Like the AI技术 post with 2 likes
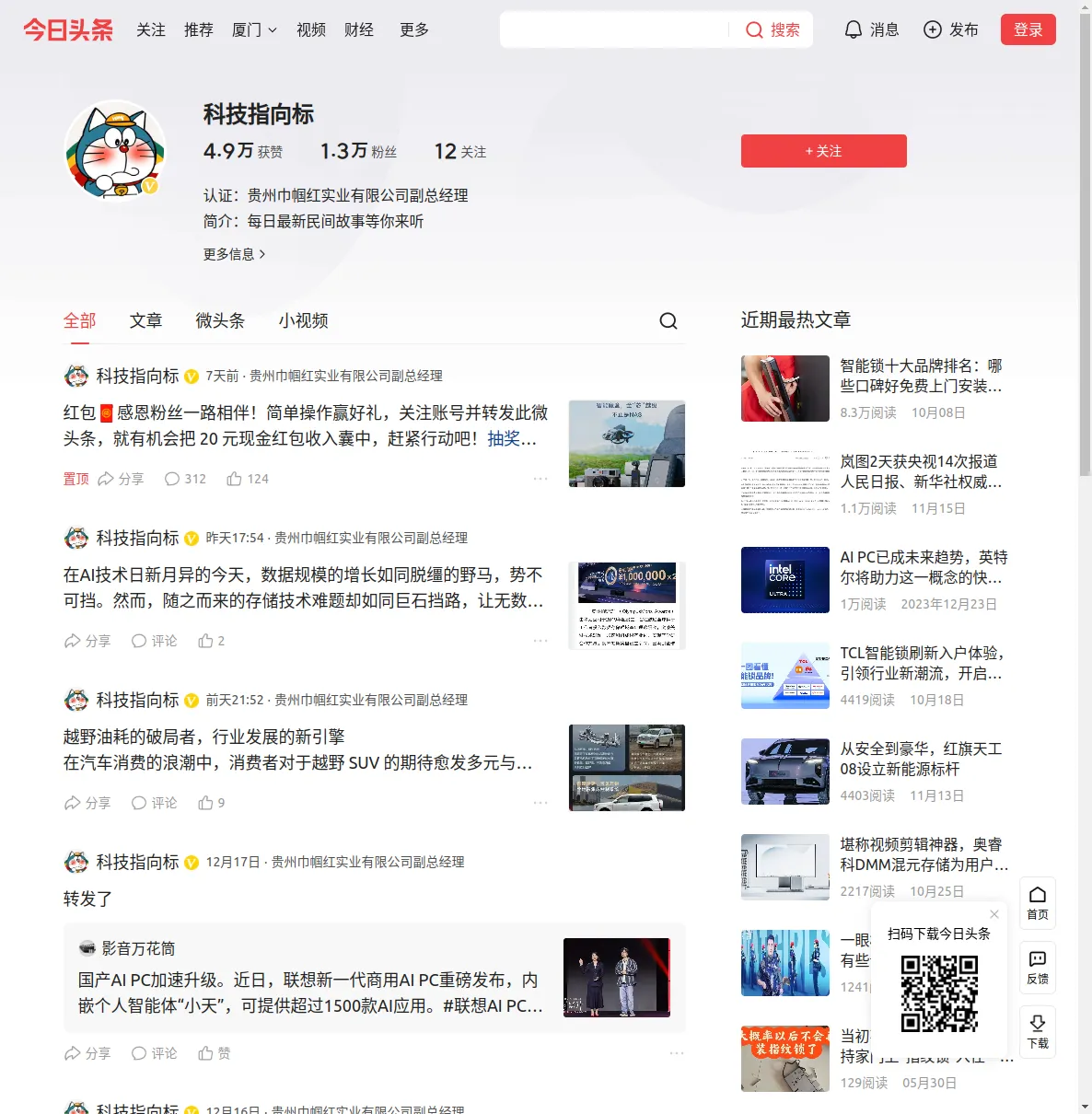Screen dimensions: 1092x1114 point(212,641)
